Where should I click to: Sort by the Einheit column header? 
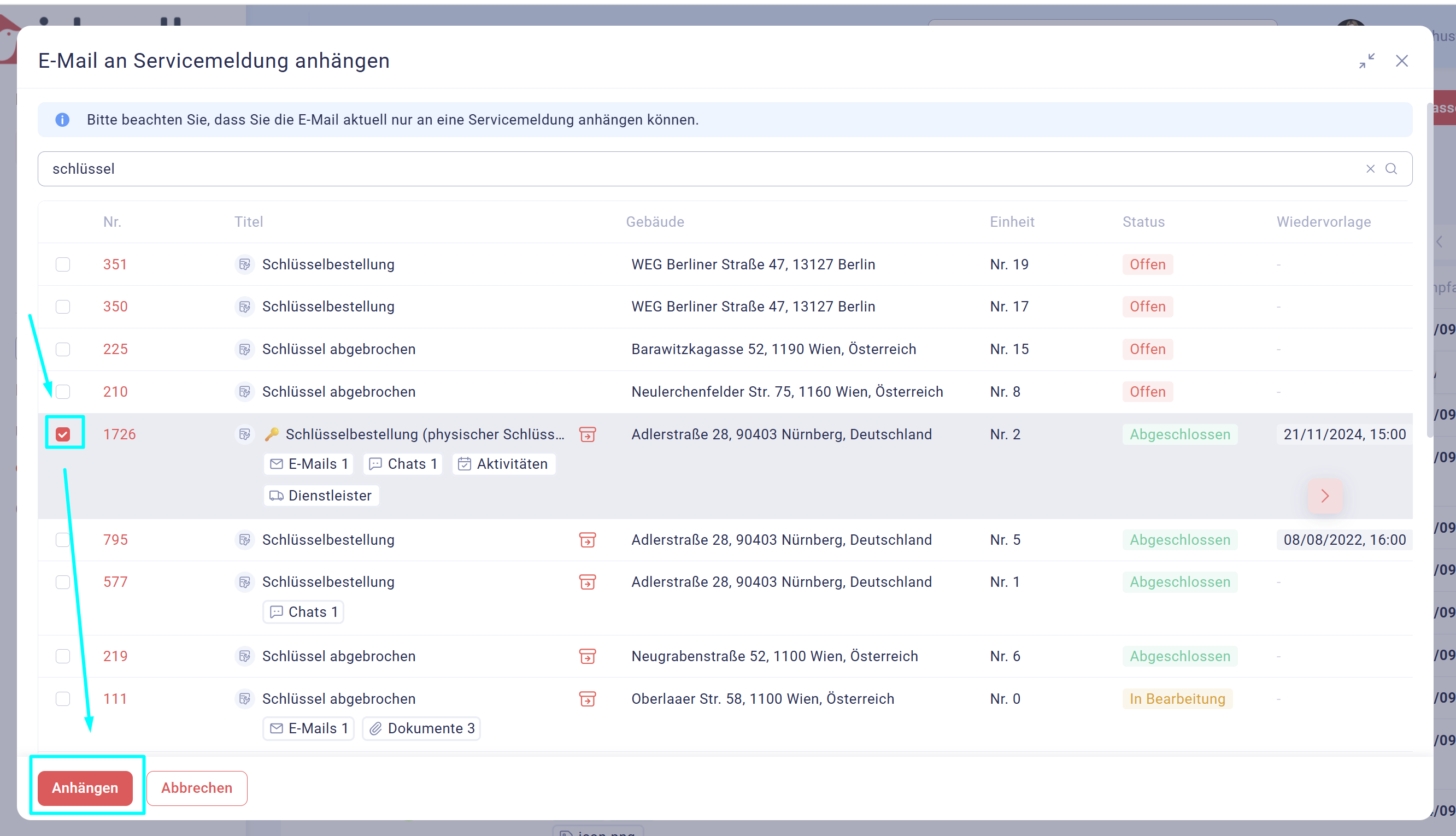point(1012,222)
